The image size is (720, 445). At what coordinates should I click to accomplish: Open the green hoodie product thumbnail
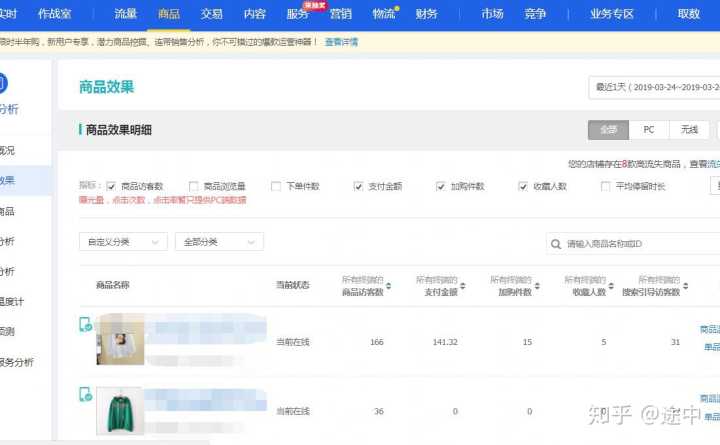[120, 411]
